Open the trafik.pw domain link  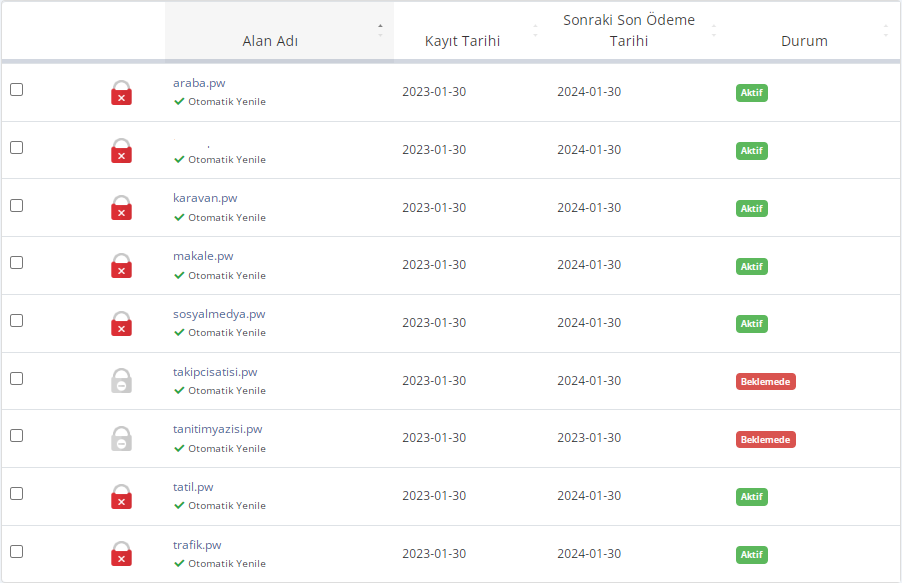point(197,546)
